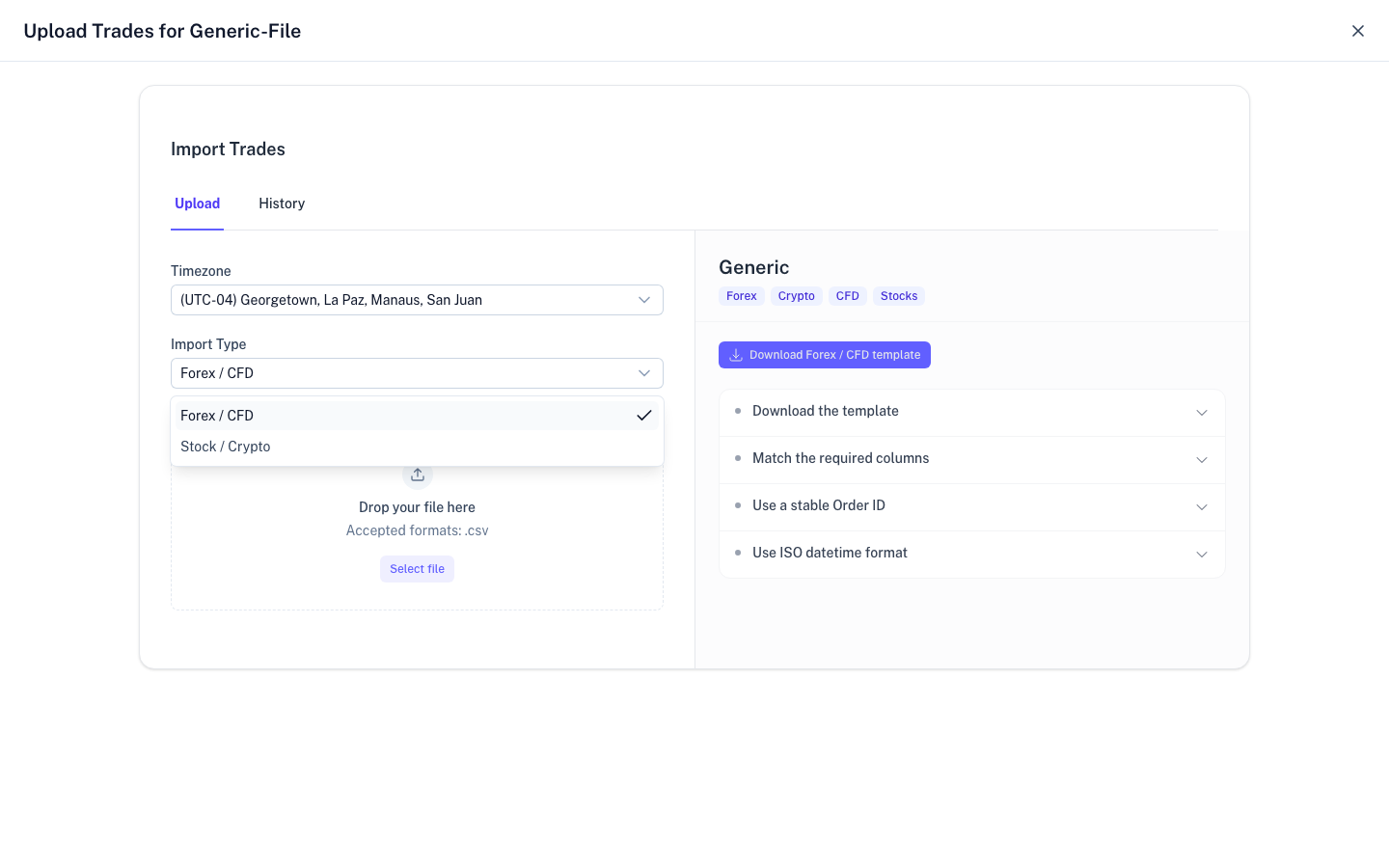Download the Forex / CFD template
The image size is (1389, 868).
pos(825,355)
